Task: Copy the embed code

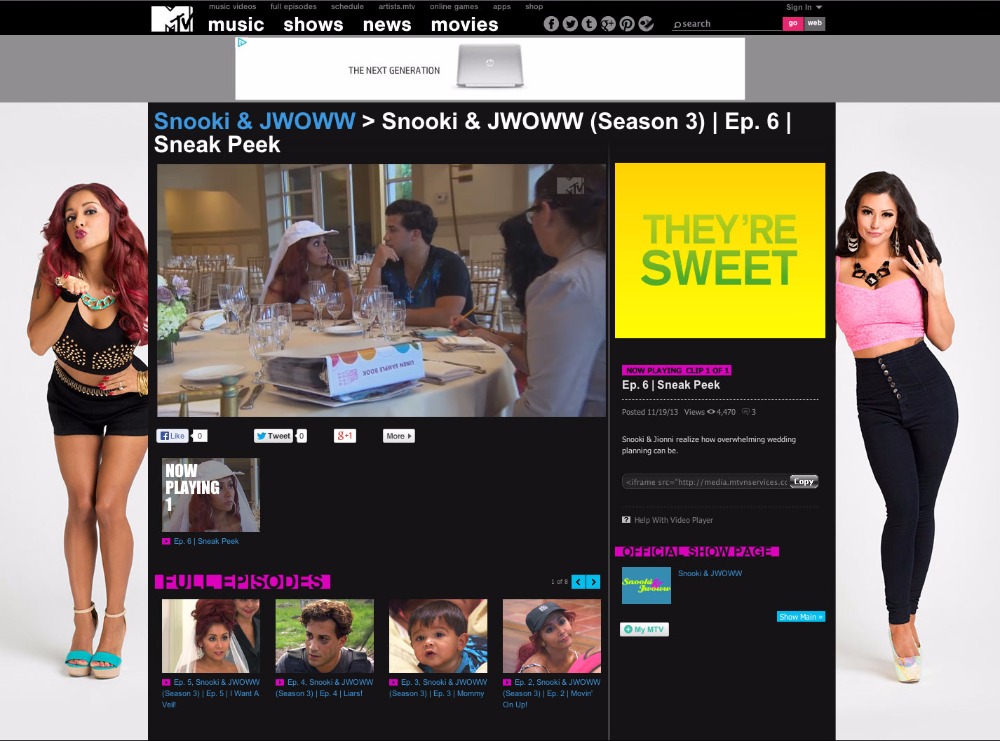Action: click(x=804, y=481)
